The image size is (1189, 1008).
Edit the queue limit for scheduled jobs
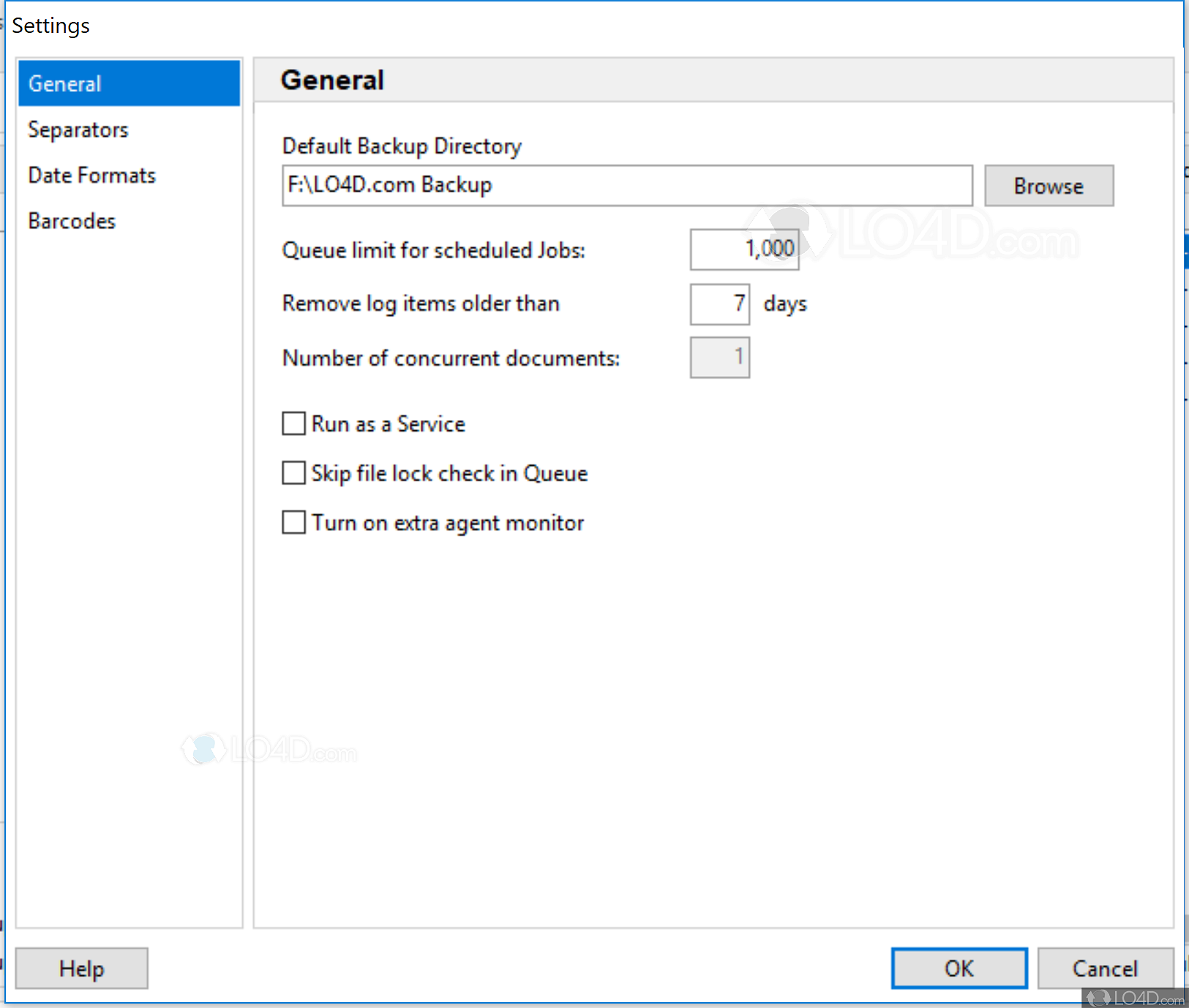tap(743, 249)
